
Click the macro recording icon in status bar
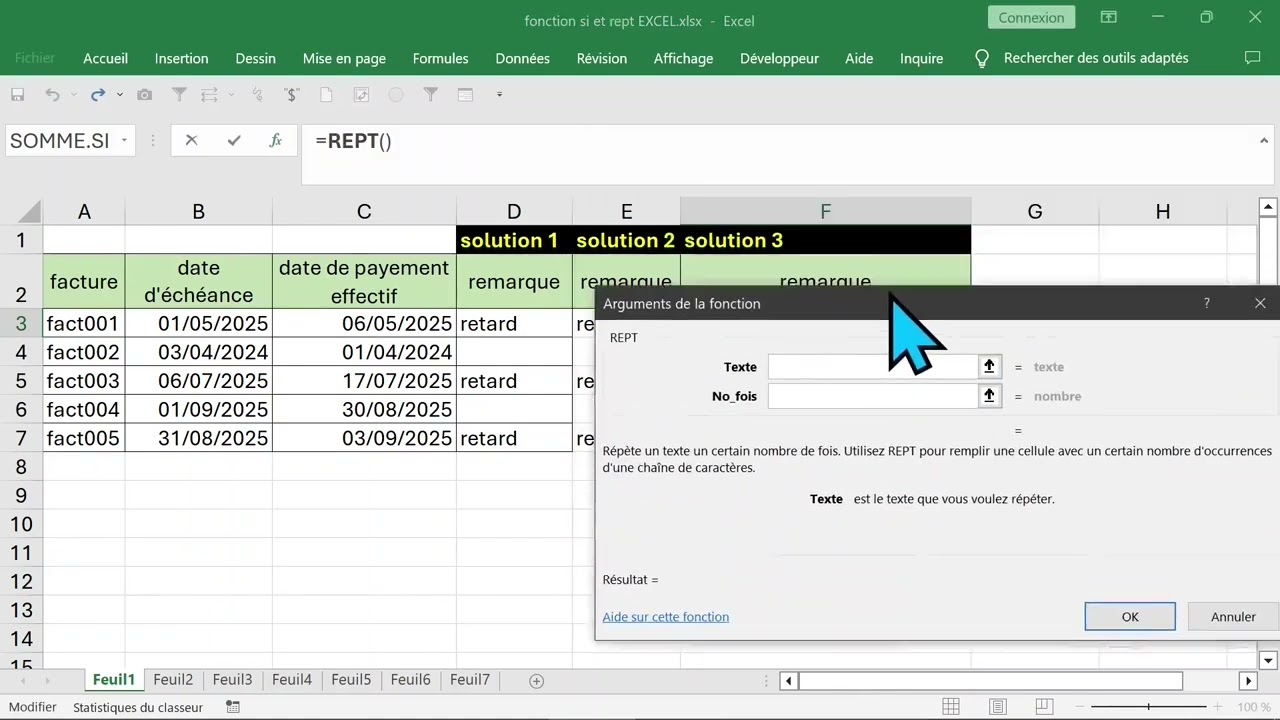pos(233,707)
